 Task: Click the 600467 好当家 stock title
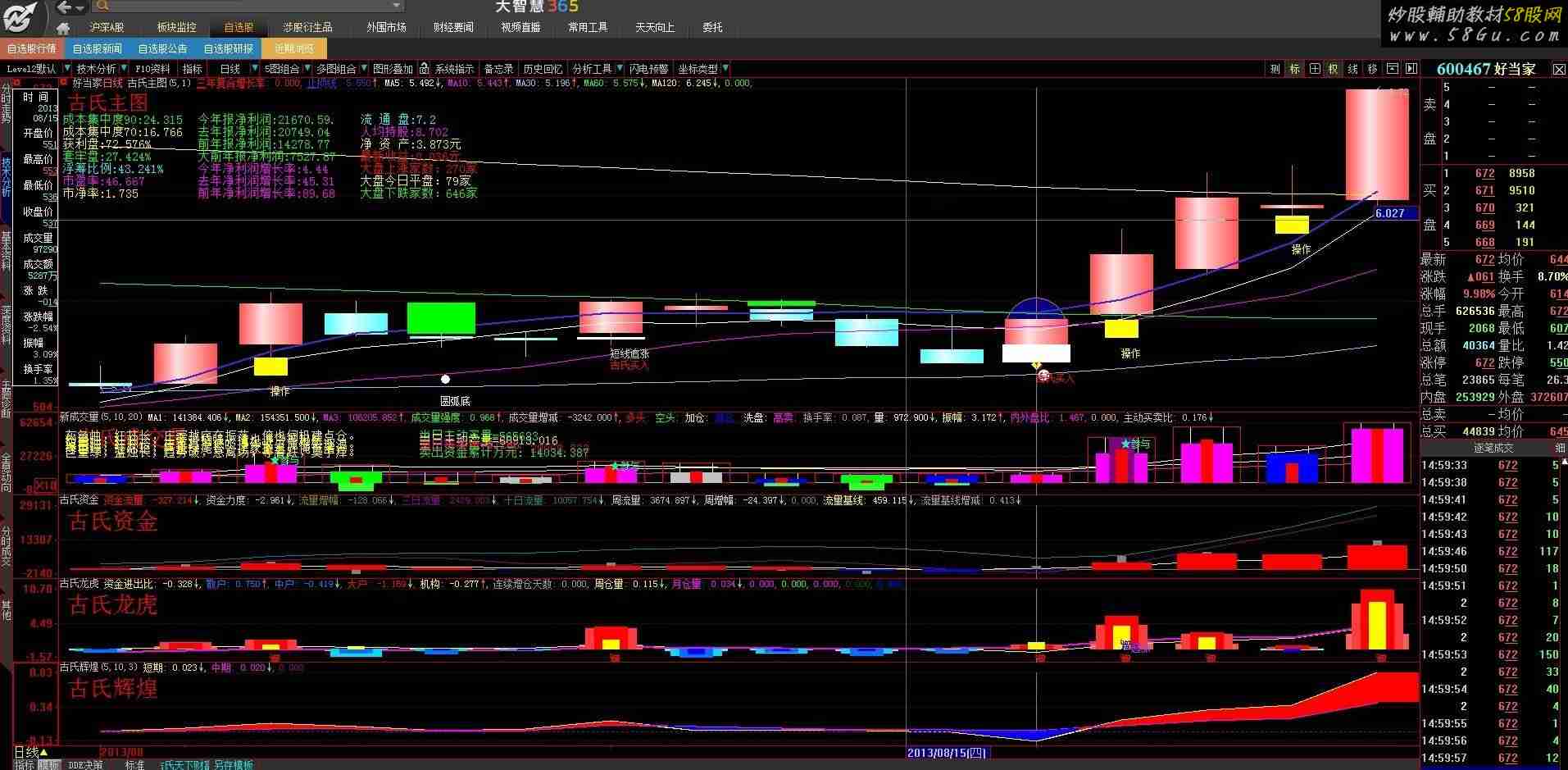coord(1487,69)
